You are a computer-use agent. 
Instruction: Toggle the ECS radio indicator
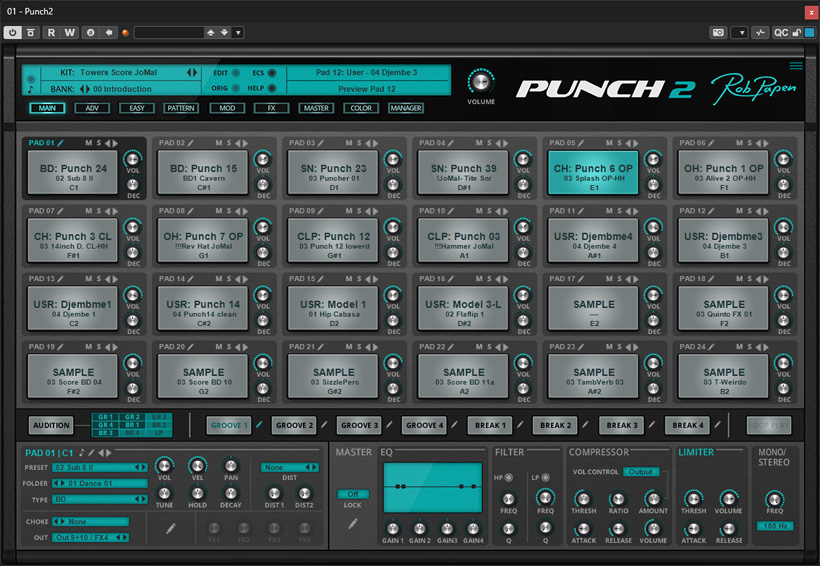[x=272, y=73]
